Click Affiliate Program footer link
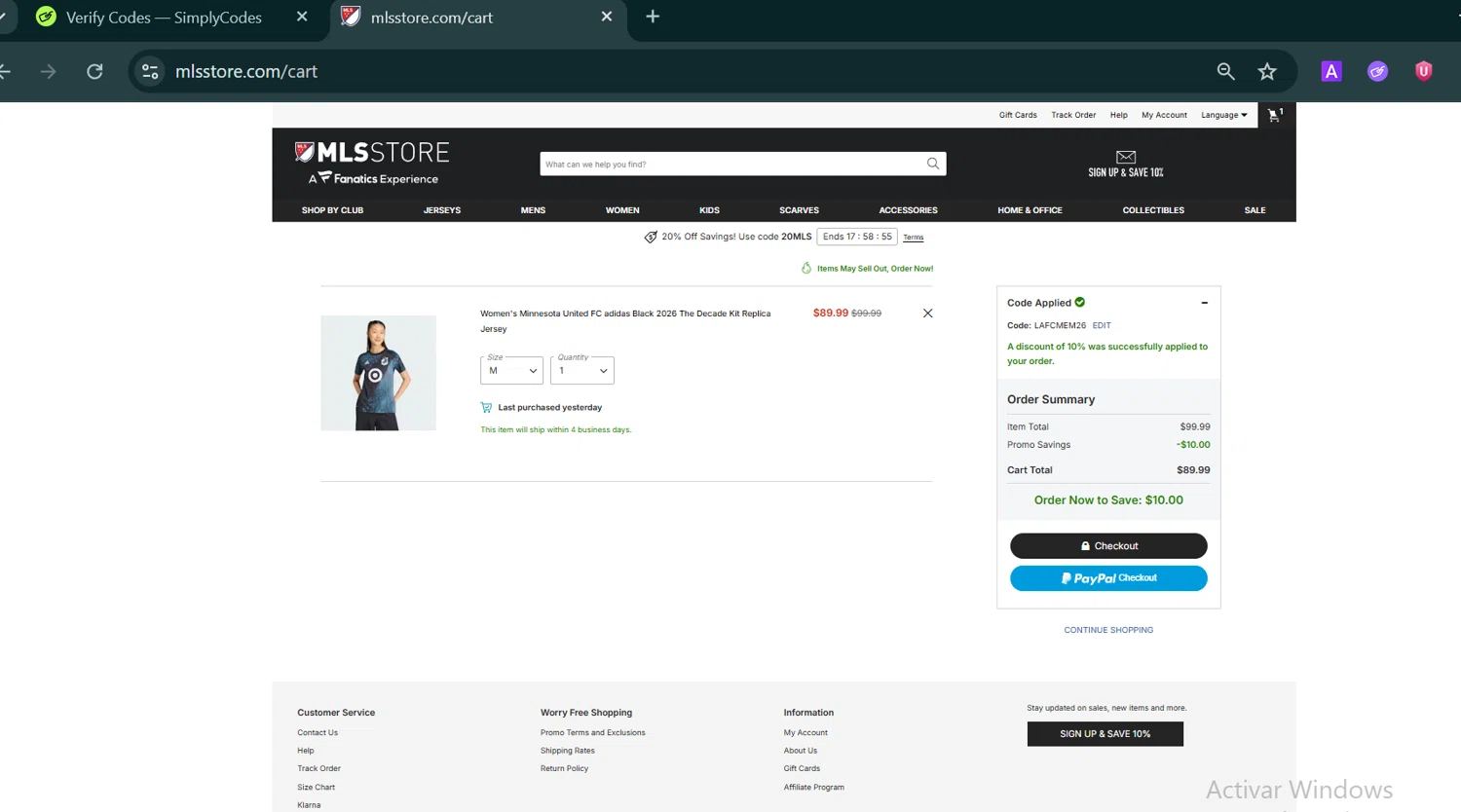Image resolution: width=1461 pixels, height=812 pixels. click(813, 787)
